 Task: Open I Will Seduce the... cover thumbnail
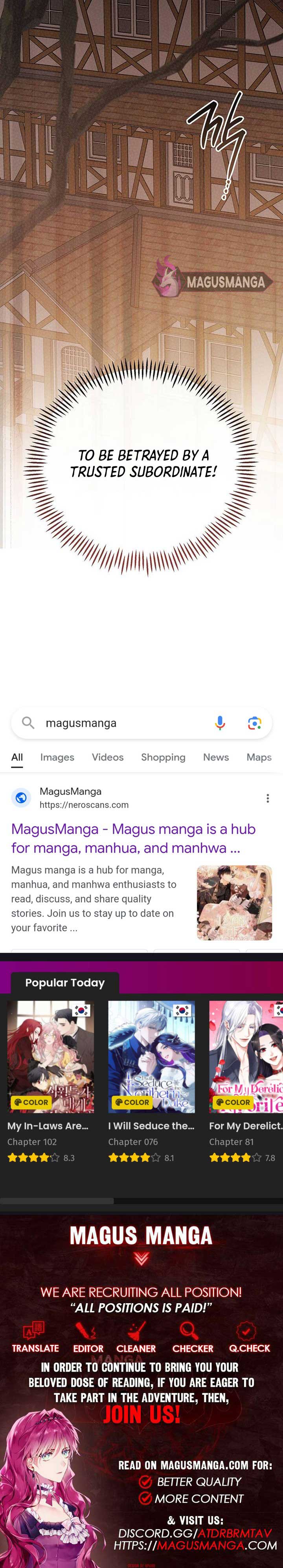tap(152, 1057)
